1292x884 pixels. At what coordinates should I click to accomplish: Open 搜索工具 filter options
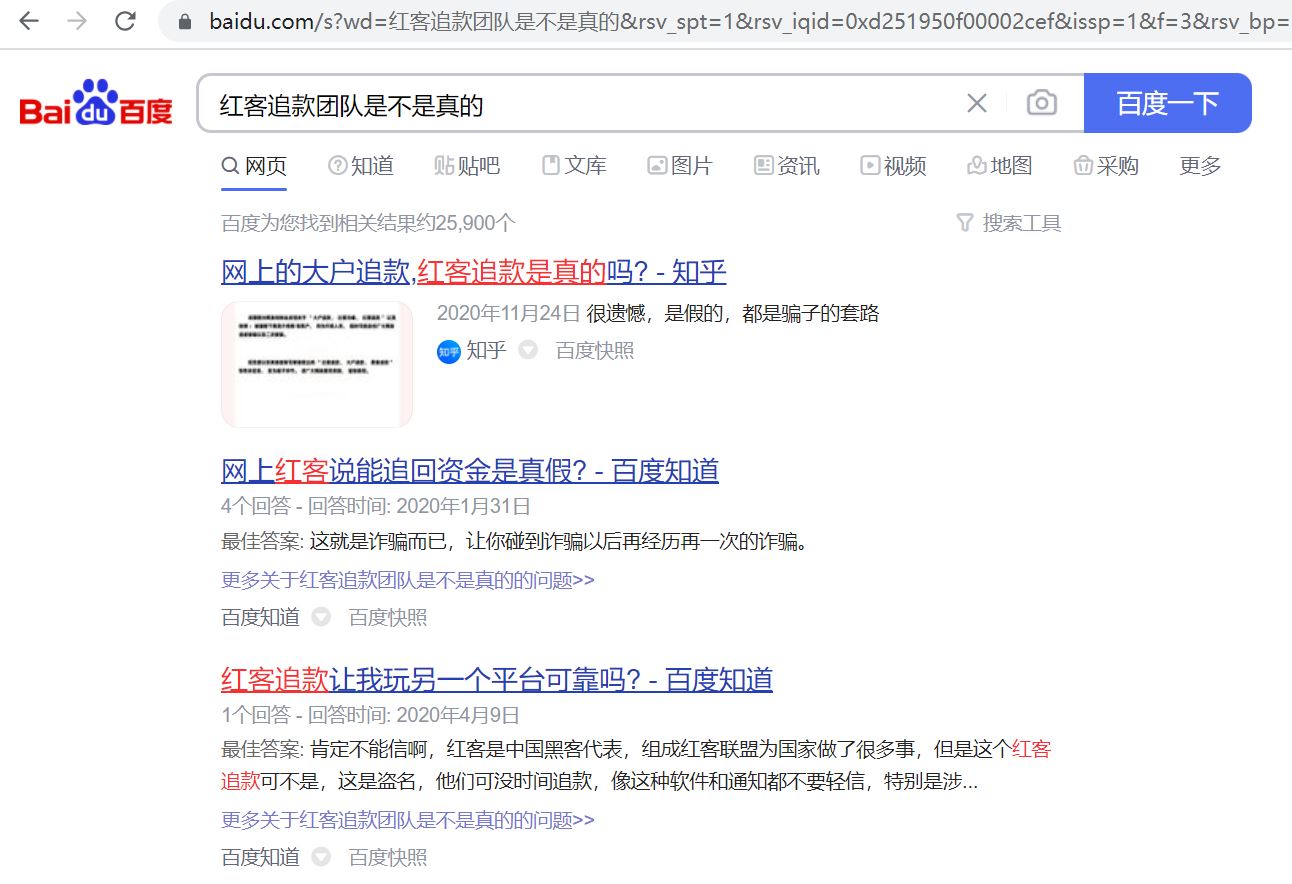1009,223
